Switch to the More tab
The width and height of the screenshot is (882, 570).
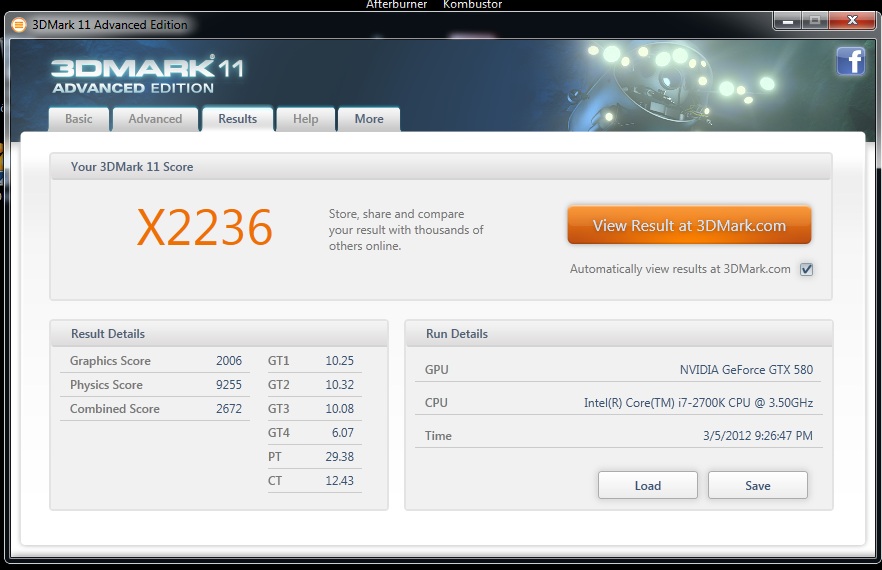point(369,119)
